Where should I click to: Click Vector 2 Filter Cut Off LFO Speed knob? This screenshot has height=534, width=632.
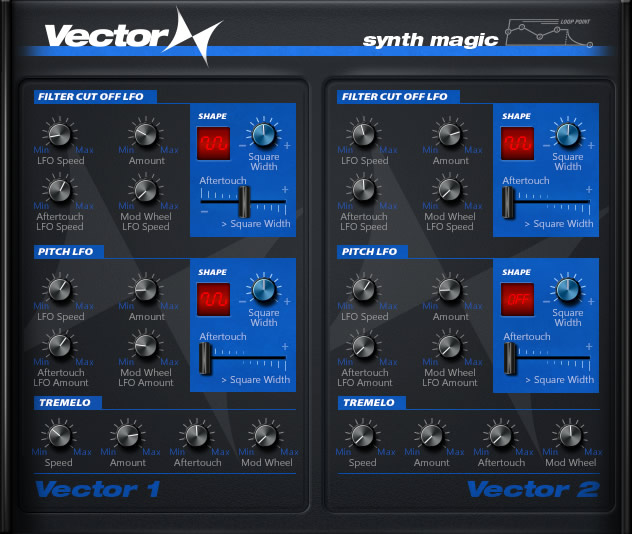tap(364, 134)
